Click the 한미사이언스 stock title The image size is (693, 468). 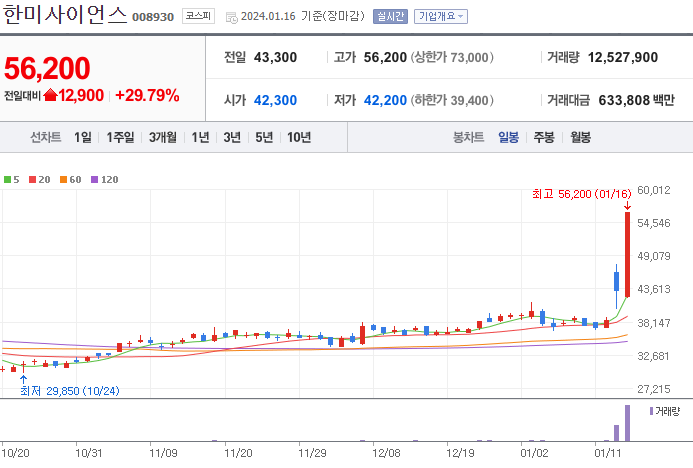65,15
